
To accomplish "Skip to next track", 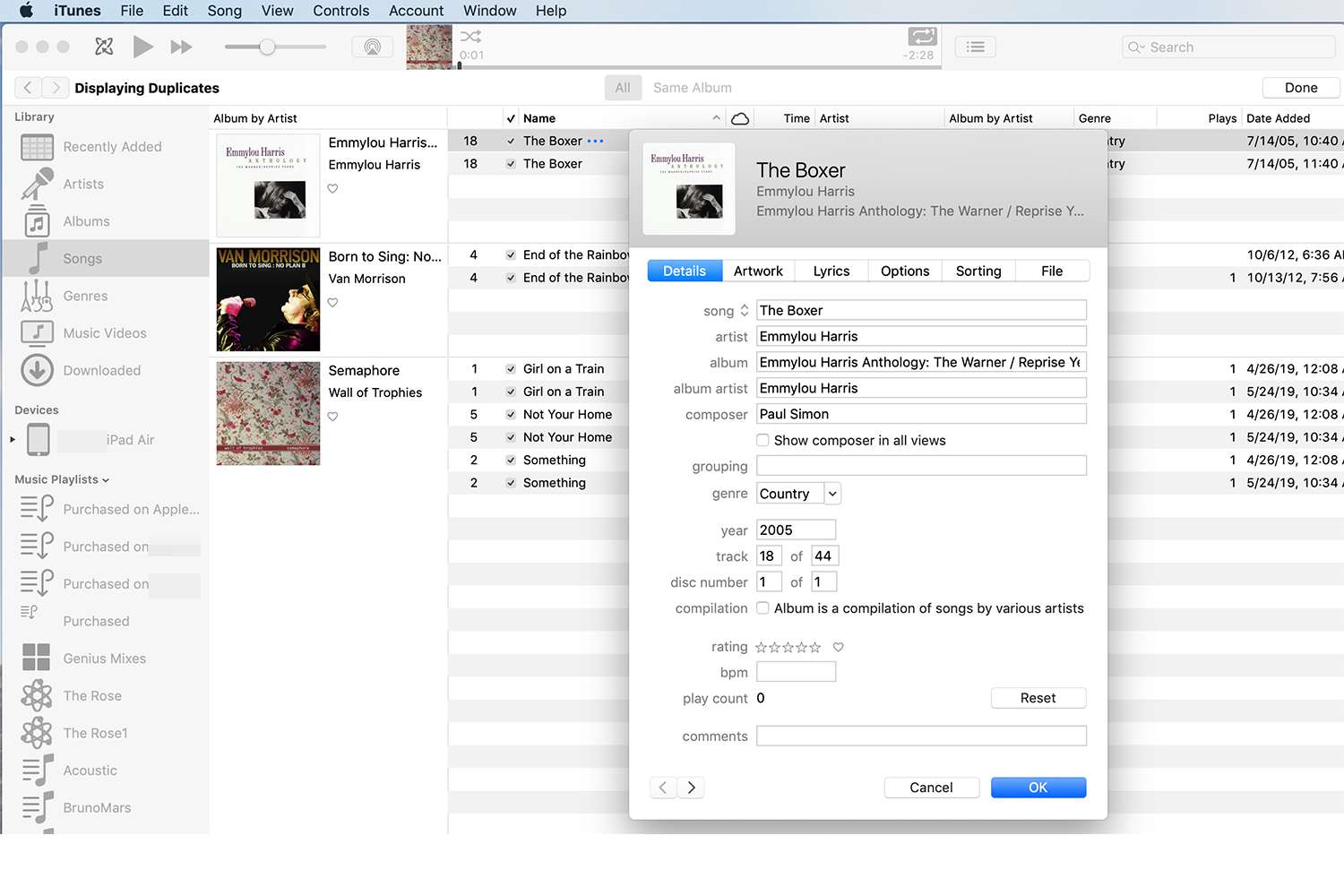I will click(181, 47).
